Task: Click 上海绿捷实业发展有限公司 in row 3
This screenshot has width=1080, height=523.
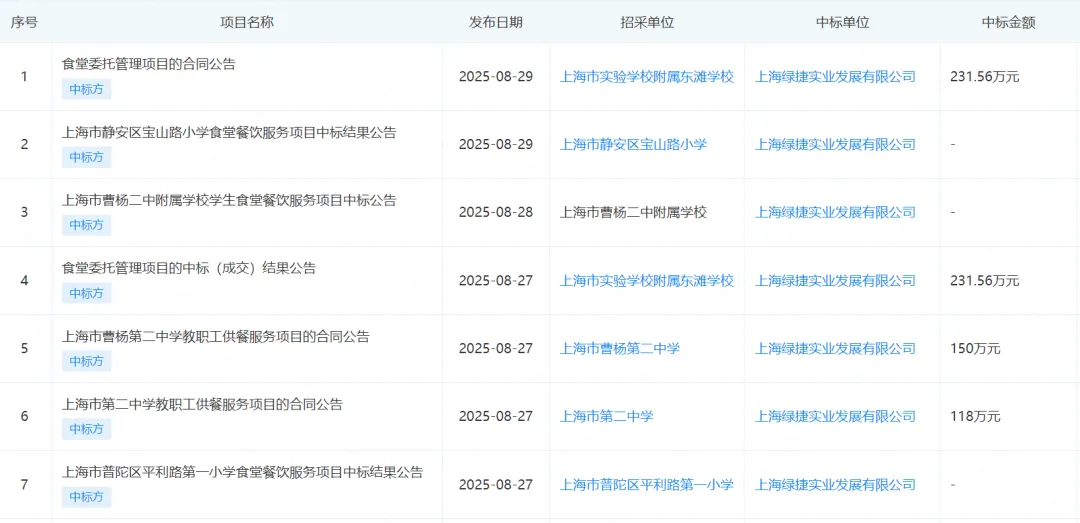Action: pos(835,212)
